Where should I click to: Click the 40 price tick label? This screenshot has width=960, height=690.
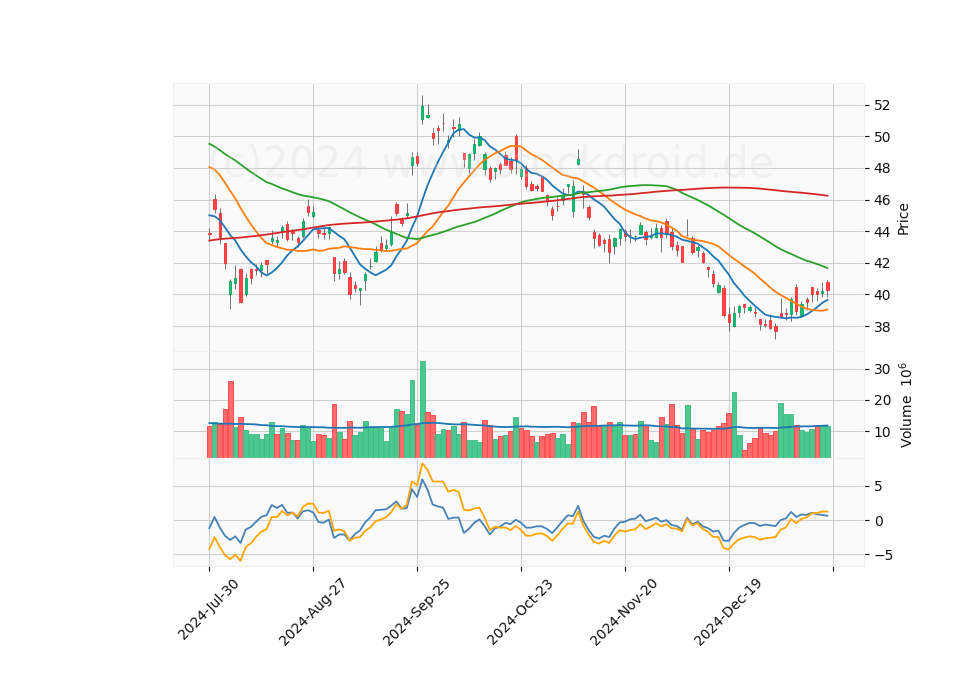pyautogui.click(x=882, y=295)
